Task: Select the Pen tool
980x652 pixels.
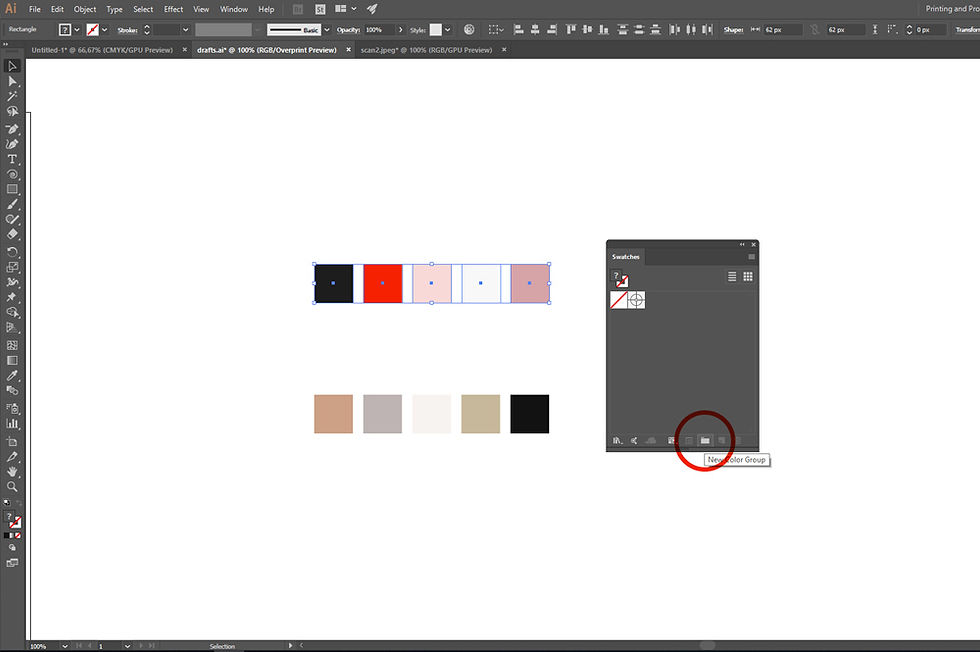Action: point(13,127)
